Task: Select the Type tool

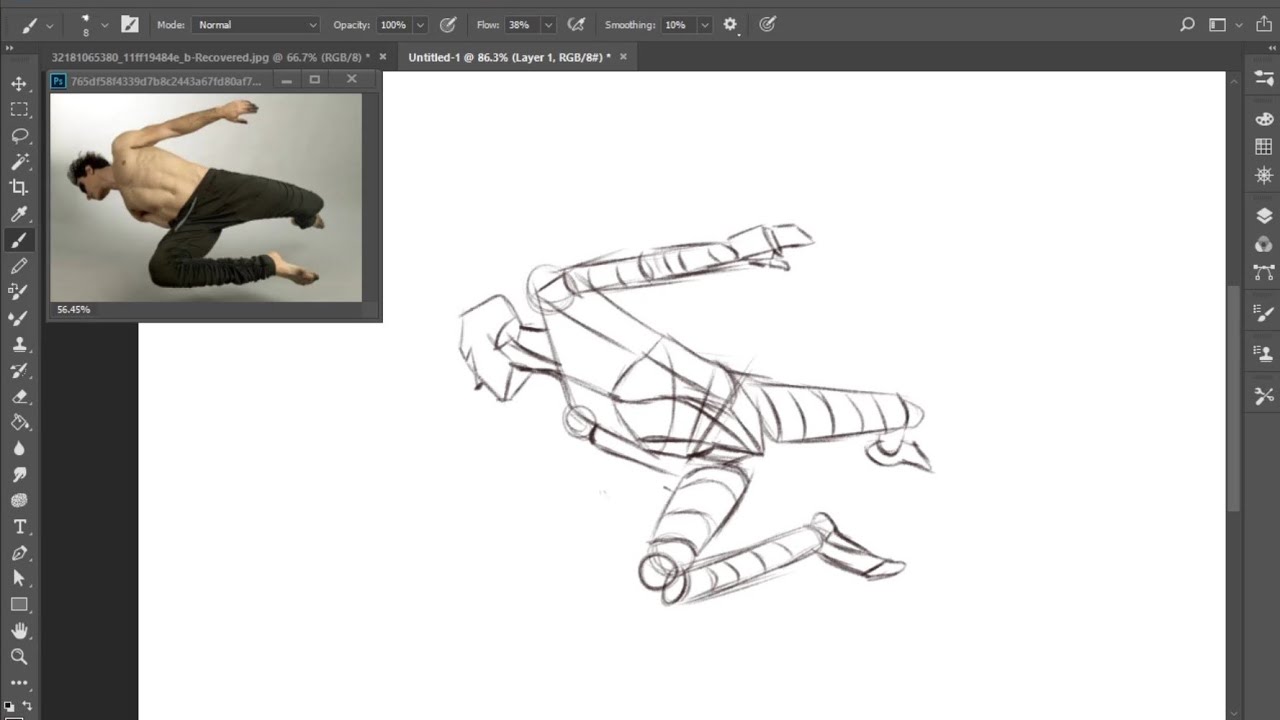Action: [19, 526]
